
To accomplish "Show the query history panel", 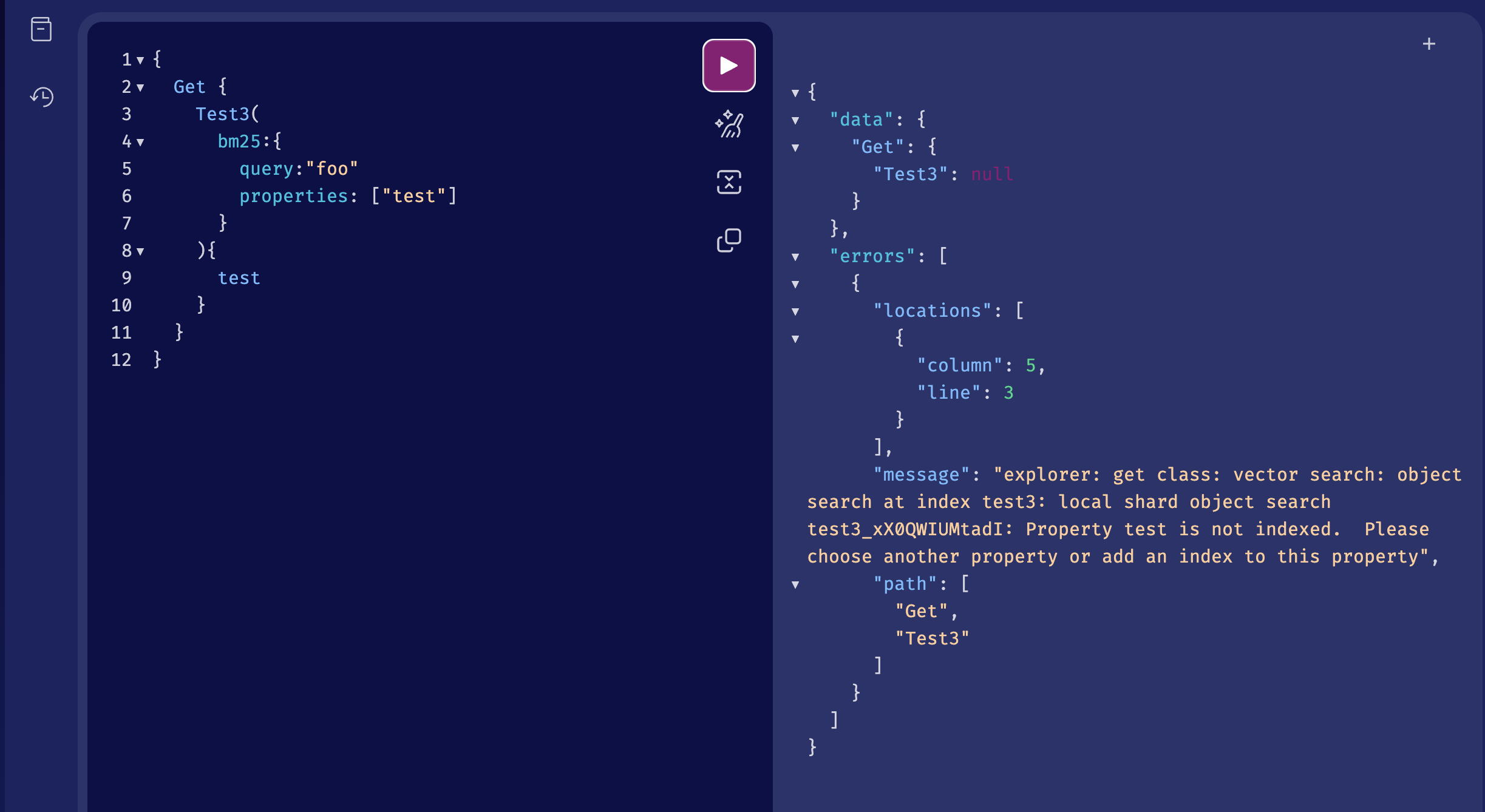I will (41, 96).
